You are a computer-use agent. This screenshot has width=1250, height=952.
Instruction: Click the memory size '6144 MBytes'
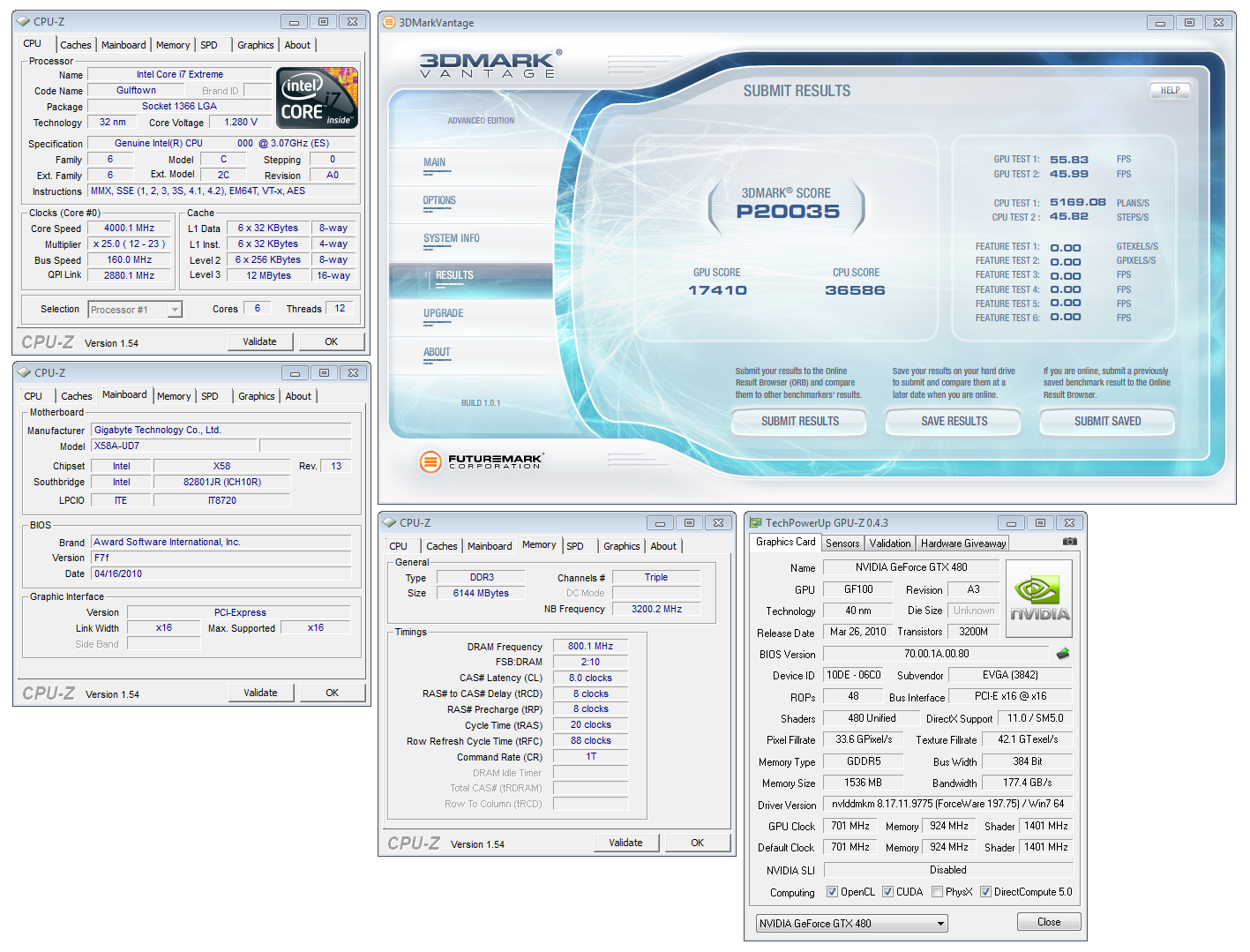point(482,593)
